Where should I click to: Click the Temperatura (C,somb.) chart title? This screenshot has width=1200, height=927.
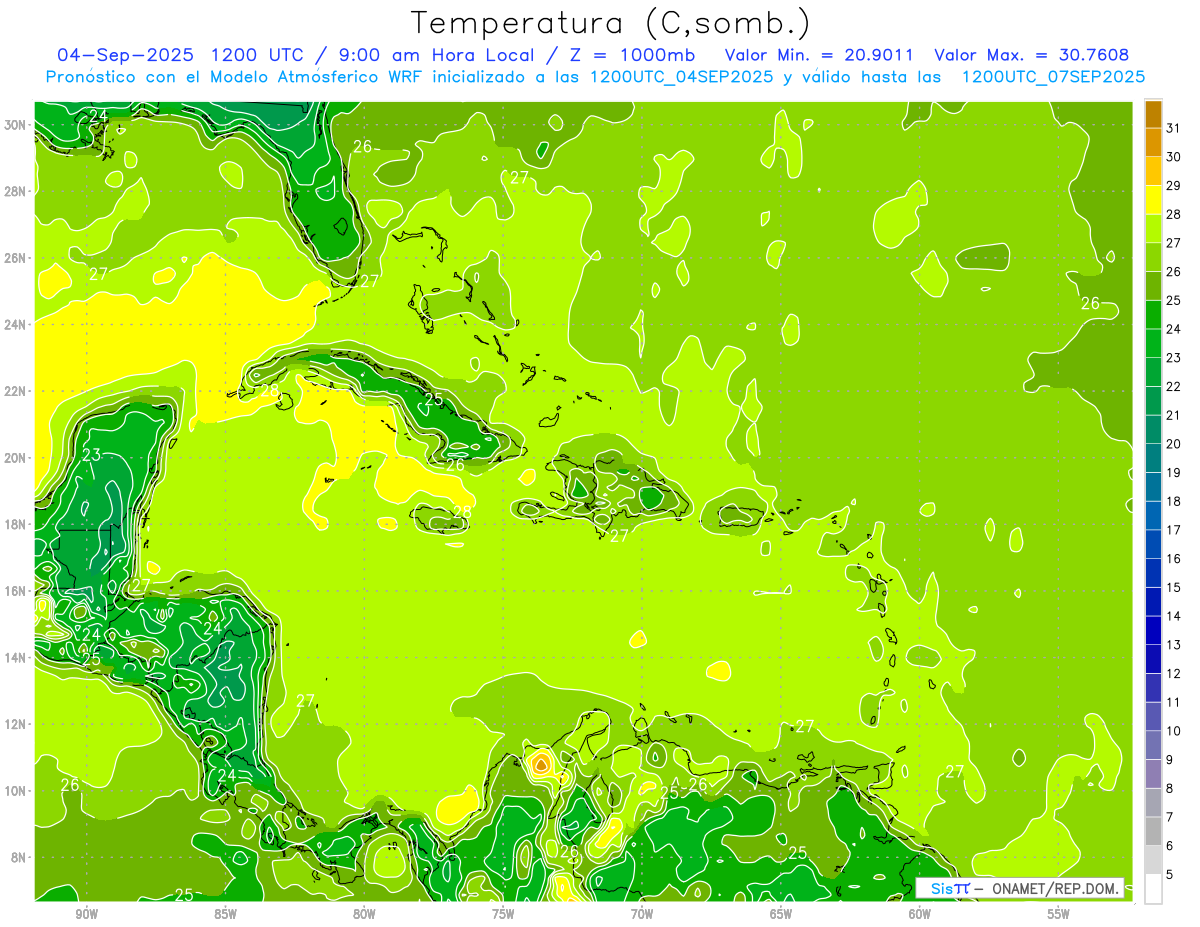(x=611, y=23)
